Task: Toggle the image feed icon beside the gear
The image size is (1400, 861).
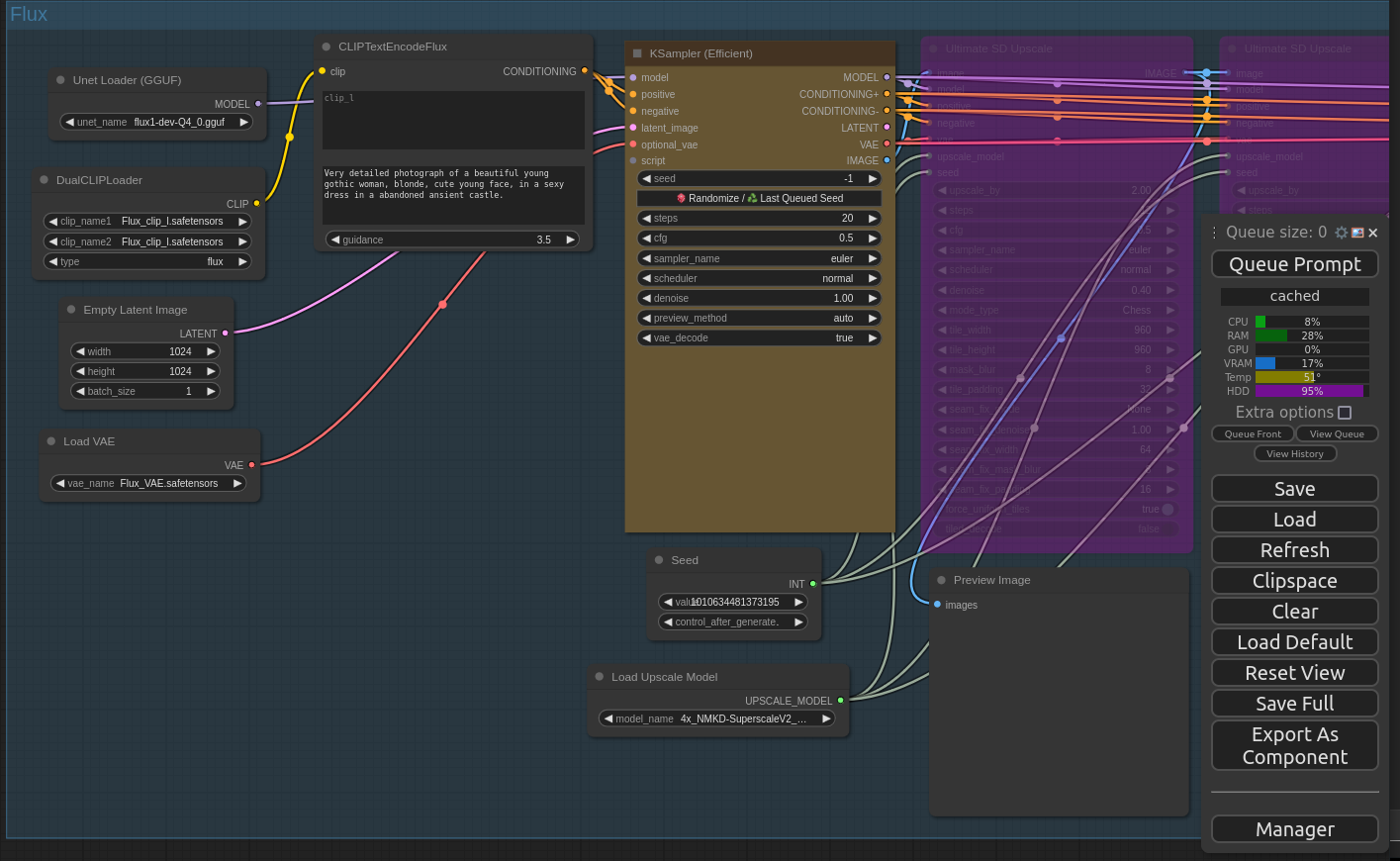Action: pos(1357,233)
